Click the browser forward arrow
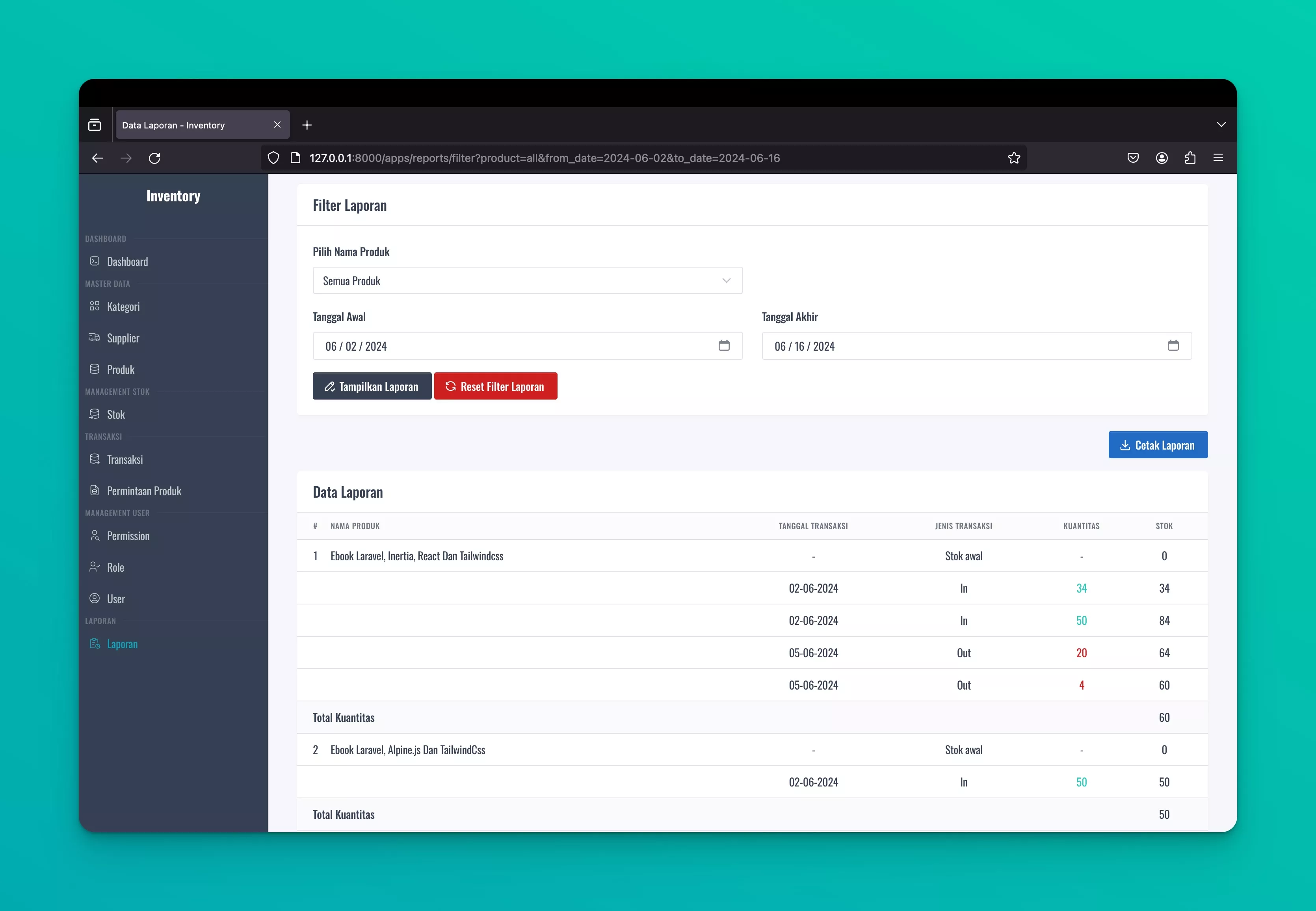This screenshot has height=911, width=1316. click(x=126, y=158)
